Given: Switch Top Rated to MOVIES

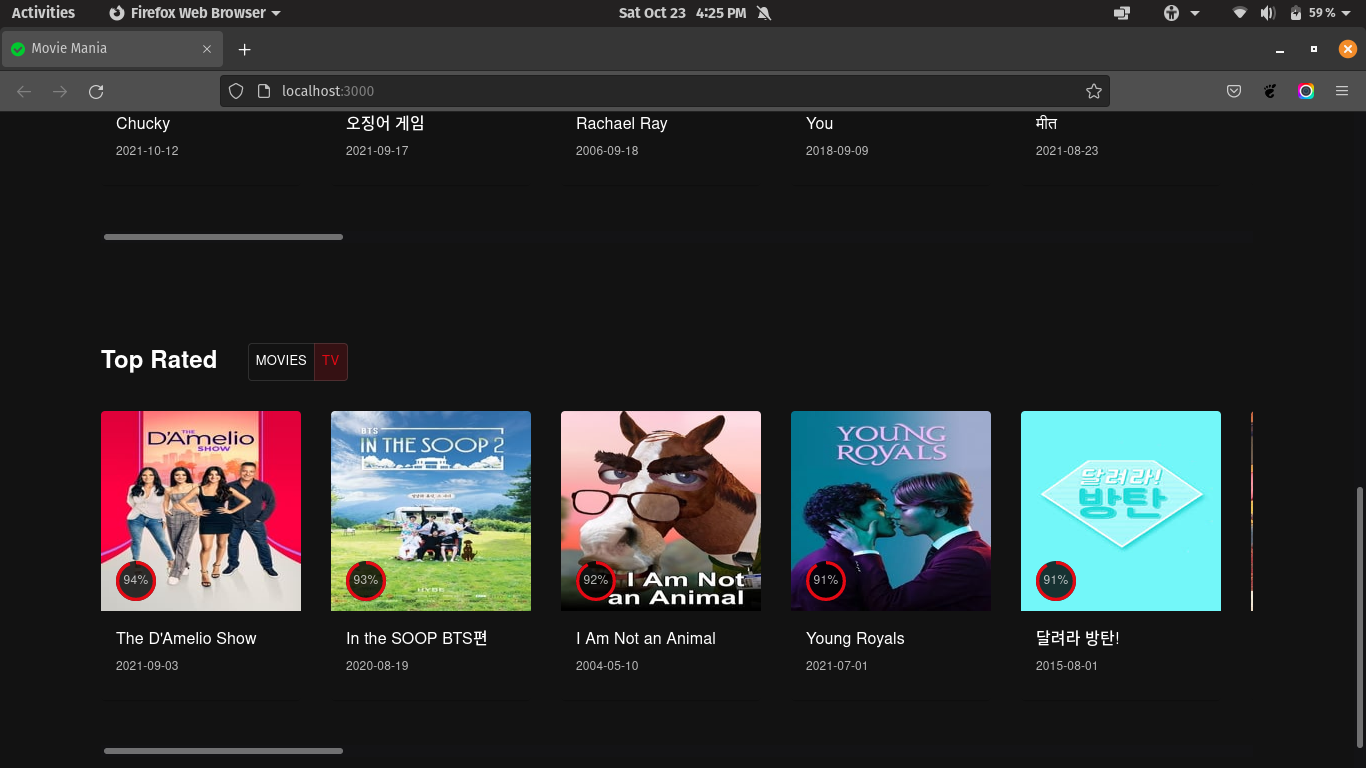Looking at the screenshot, I should click(x=281, y=361).
